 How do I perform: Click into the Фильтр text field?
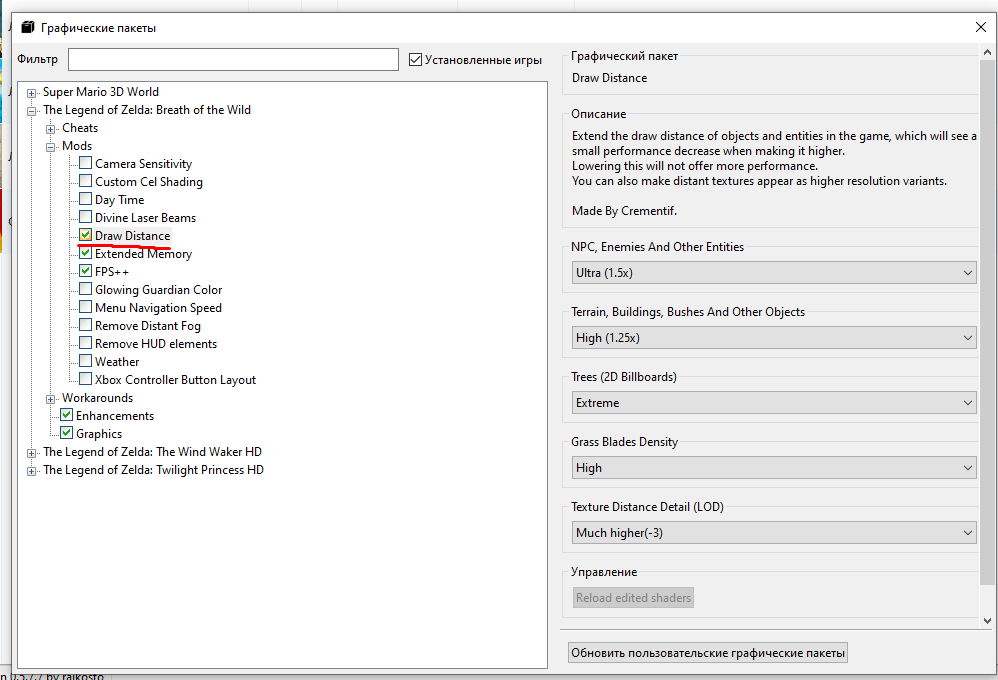click(234, 59)
